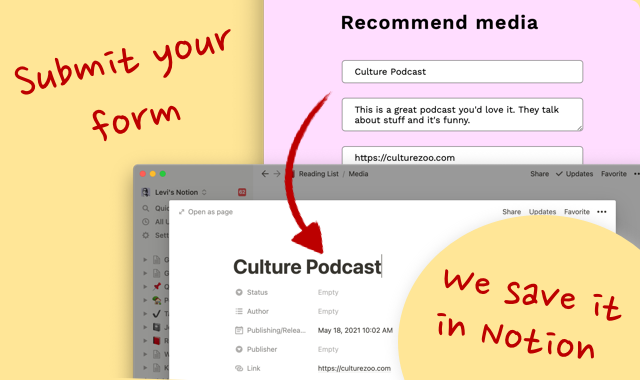Click the Author property list icon

[x=239, y=311]
